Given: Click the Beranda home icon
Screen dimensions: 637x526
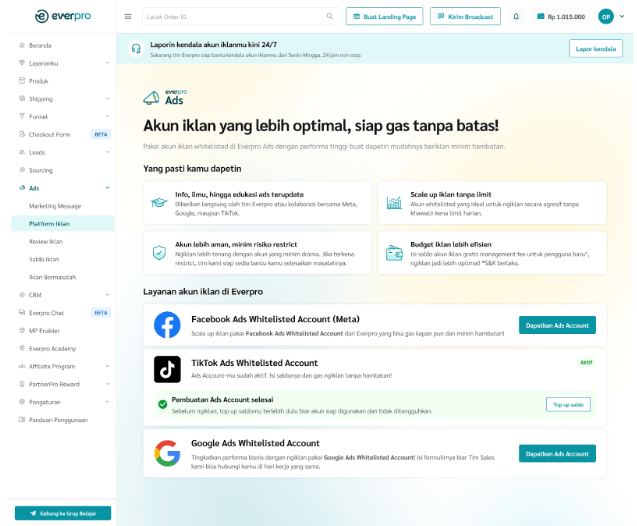Looking at the screenshot, I should pyautogui.click(x=22, y=45).
